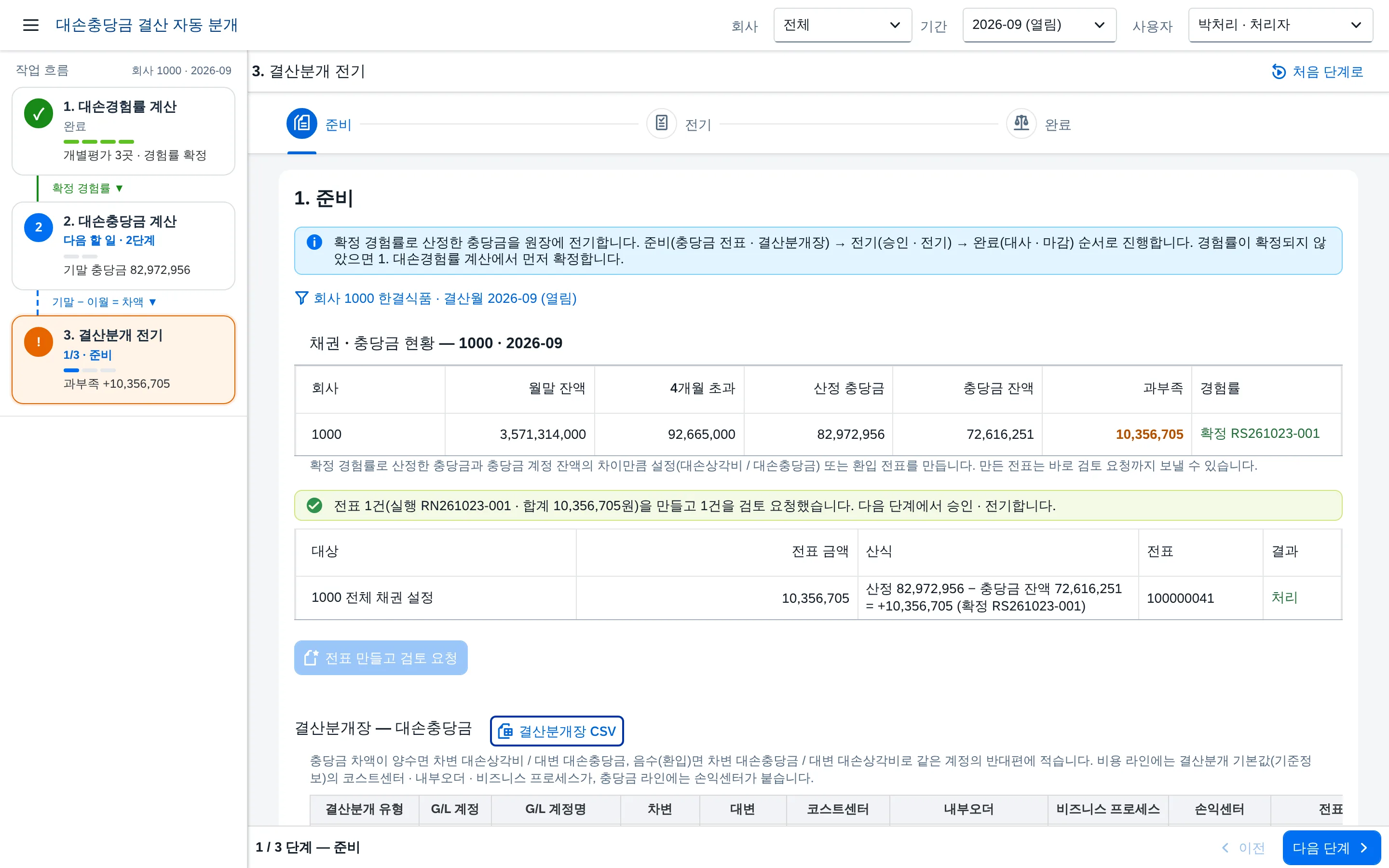Click 전표 만들고 검토 요청 button

pos(381,657)
